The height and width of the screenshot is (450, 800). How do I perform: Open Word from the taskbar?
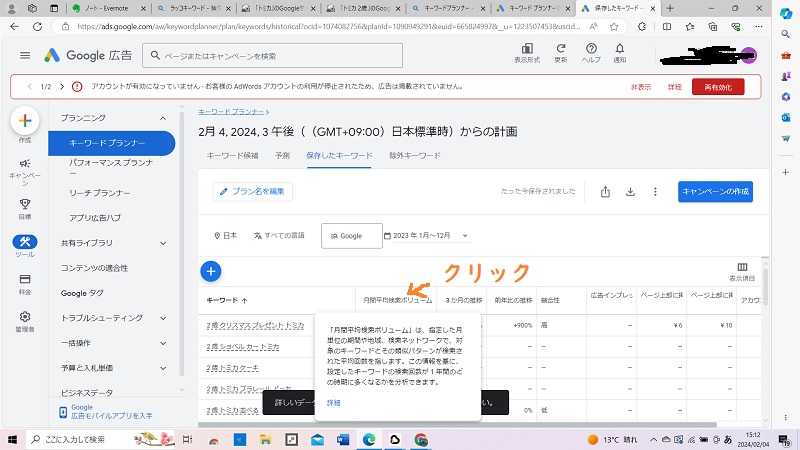343,439
